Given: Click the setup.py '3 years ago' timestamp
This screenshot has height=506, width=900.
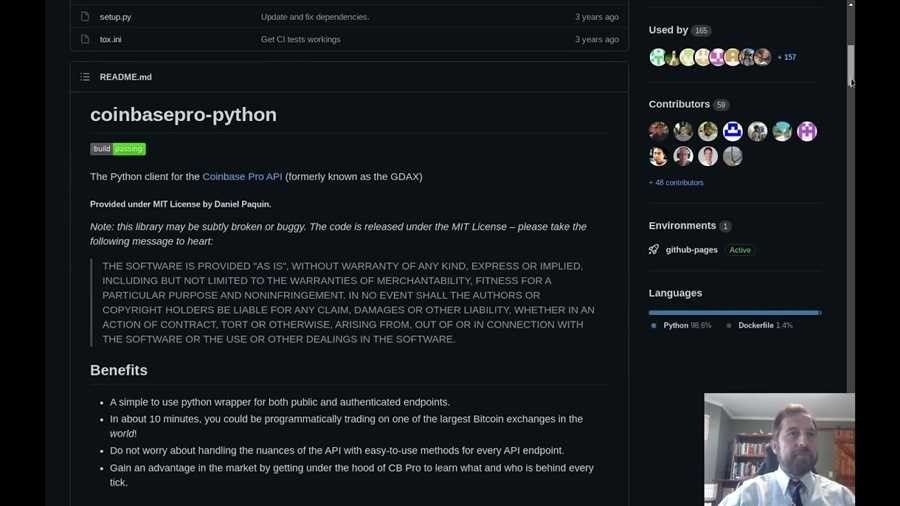Looking at the screenshot, I should (x=597, y=17).
